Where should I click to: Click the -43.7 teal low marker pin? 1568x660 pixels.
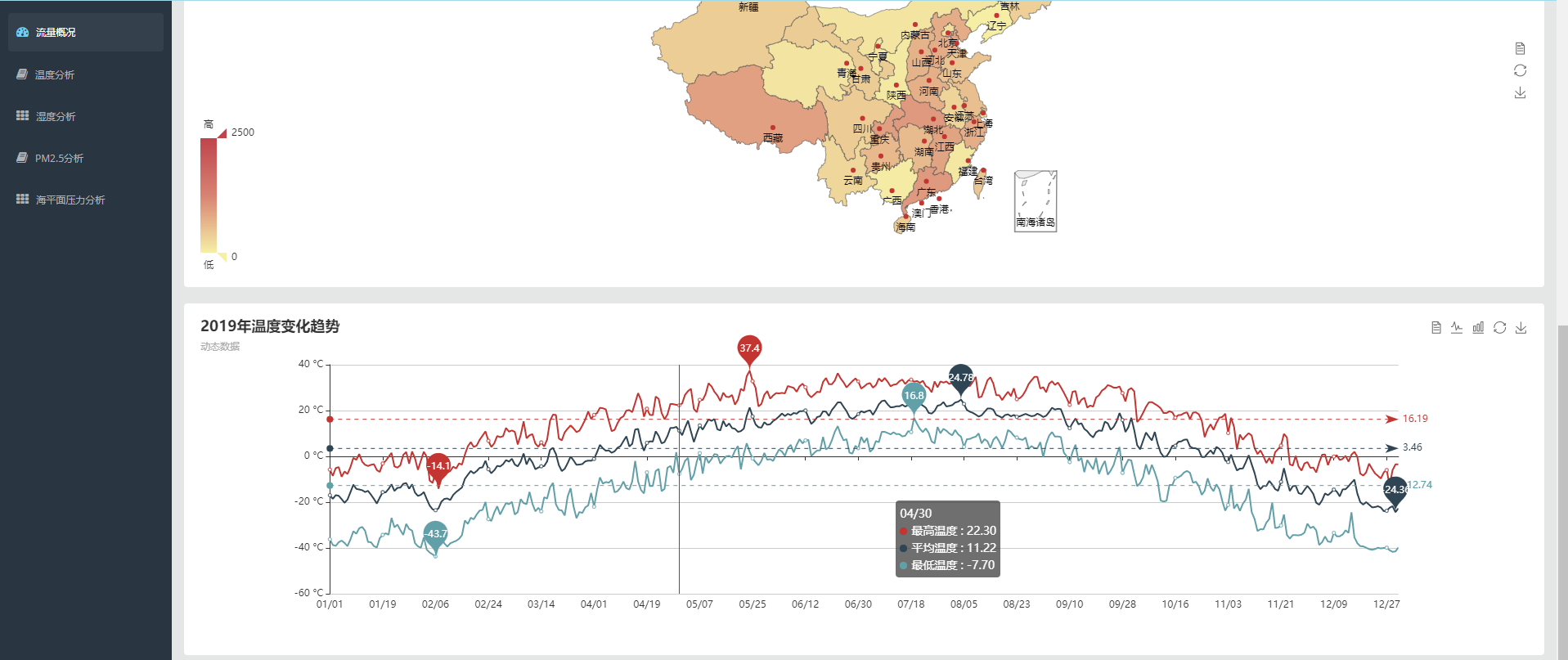(435, 534)
